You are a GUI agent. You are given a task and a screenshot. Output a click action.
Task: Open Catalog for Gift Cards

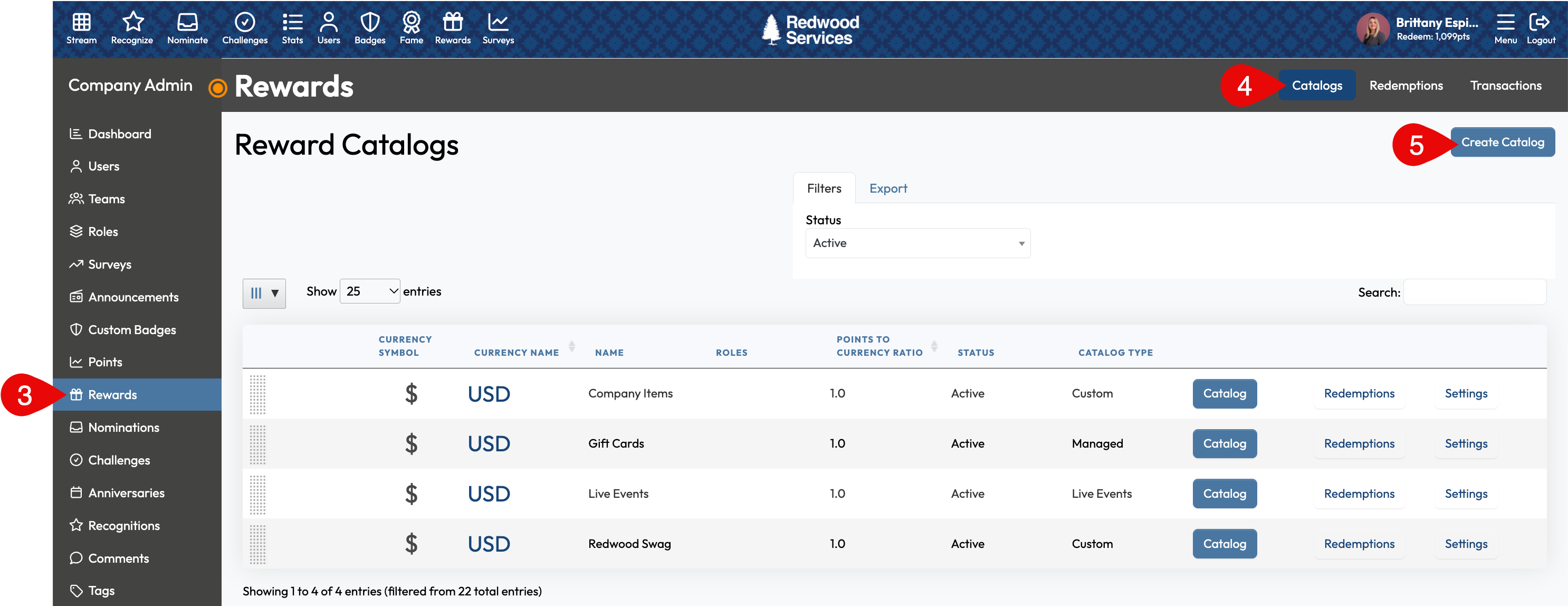(1224, 444)
